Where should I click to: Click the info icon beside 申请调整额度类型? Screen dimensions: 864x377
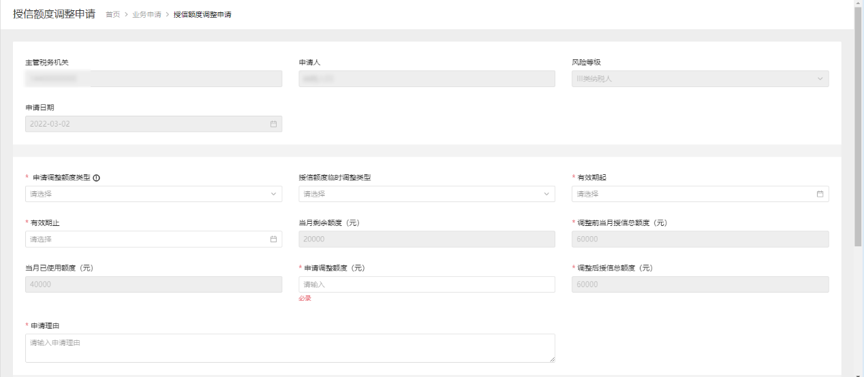click(x=96, y=177)
